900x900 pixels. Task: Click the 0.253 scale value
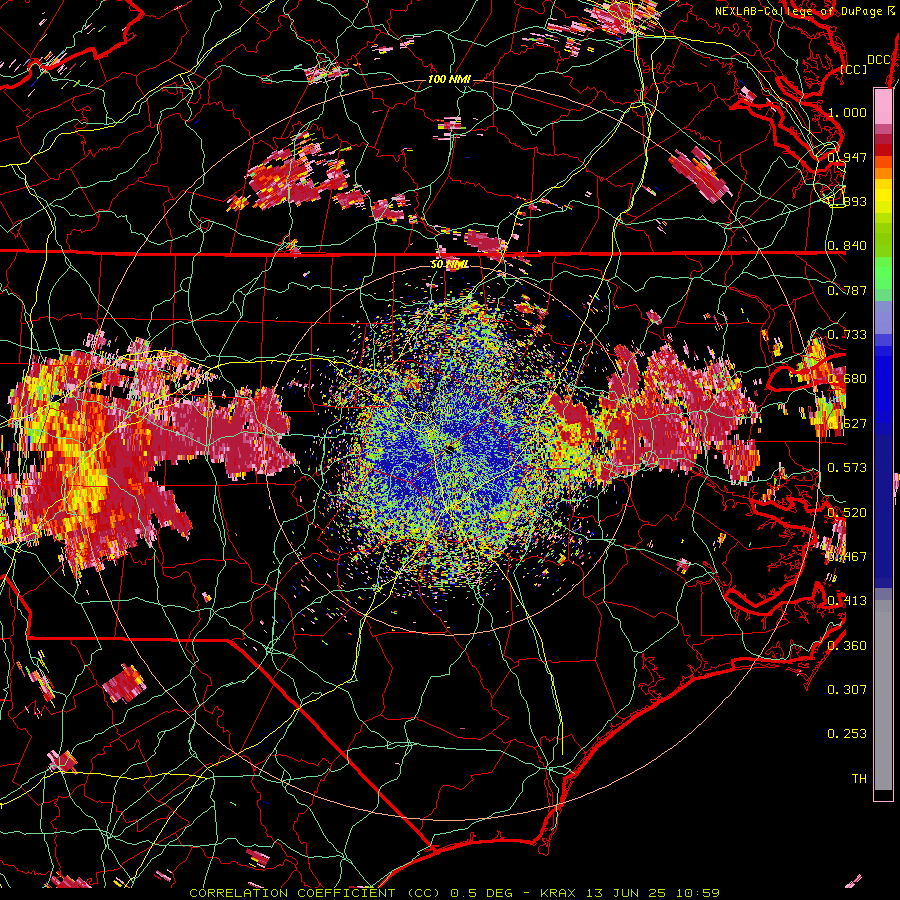click(847, 734)
